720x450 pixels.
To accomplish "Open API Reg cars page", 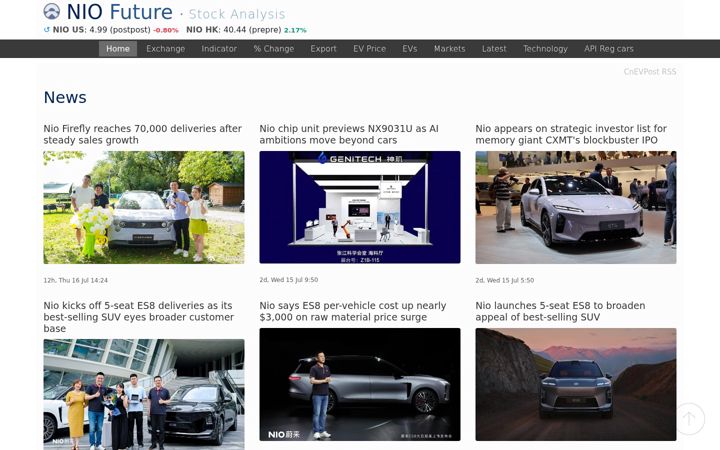I will pos(609,49).
